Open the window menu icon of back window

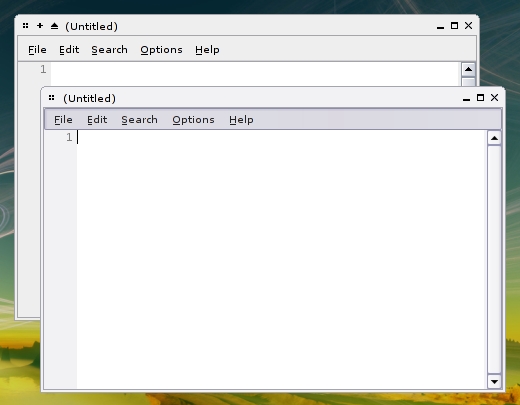pos(26,26)
